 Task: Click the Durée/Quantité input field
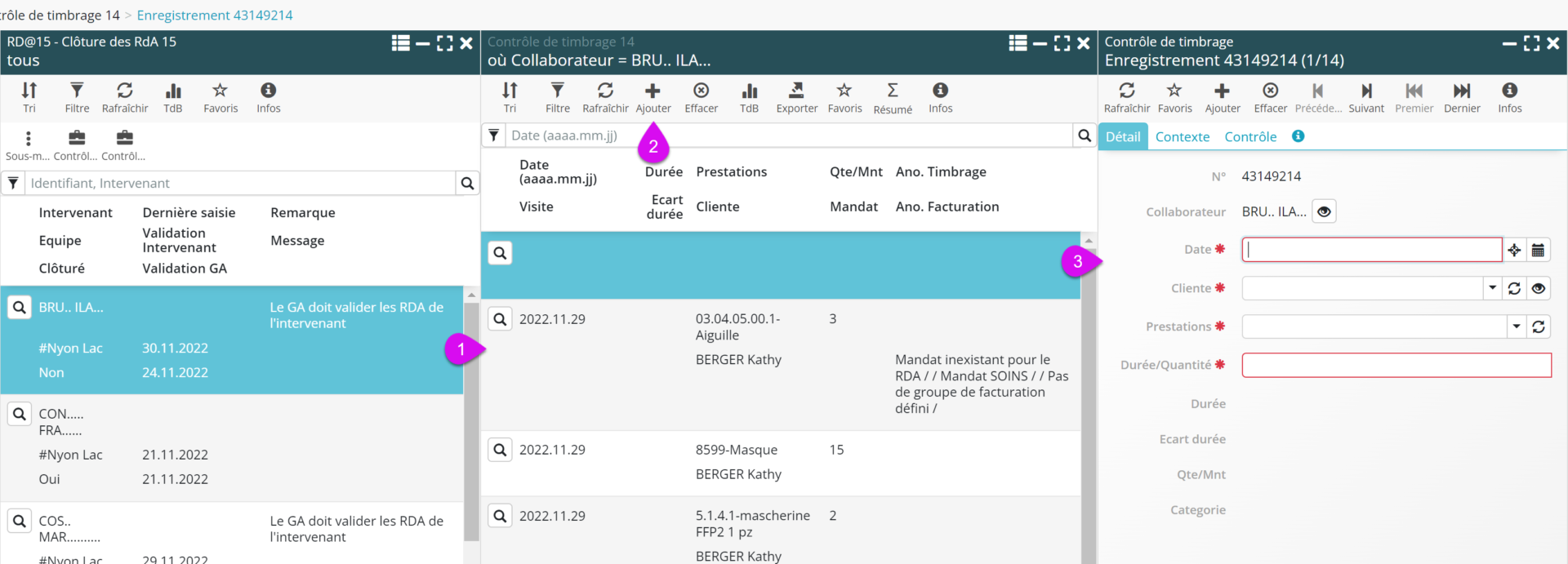tap(1396, 365)
